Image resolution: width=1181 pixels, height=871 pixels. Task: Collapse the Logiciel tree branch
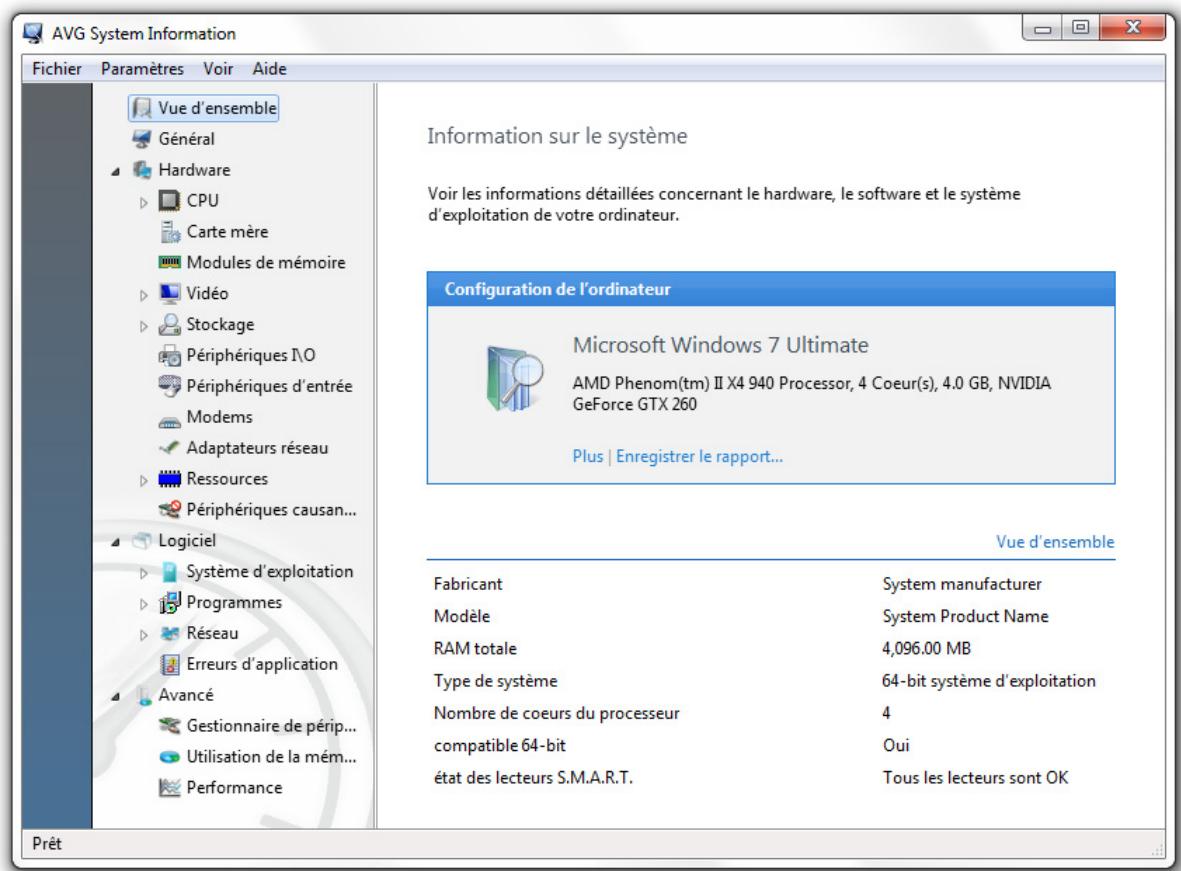tap(115, 542)
